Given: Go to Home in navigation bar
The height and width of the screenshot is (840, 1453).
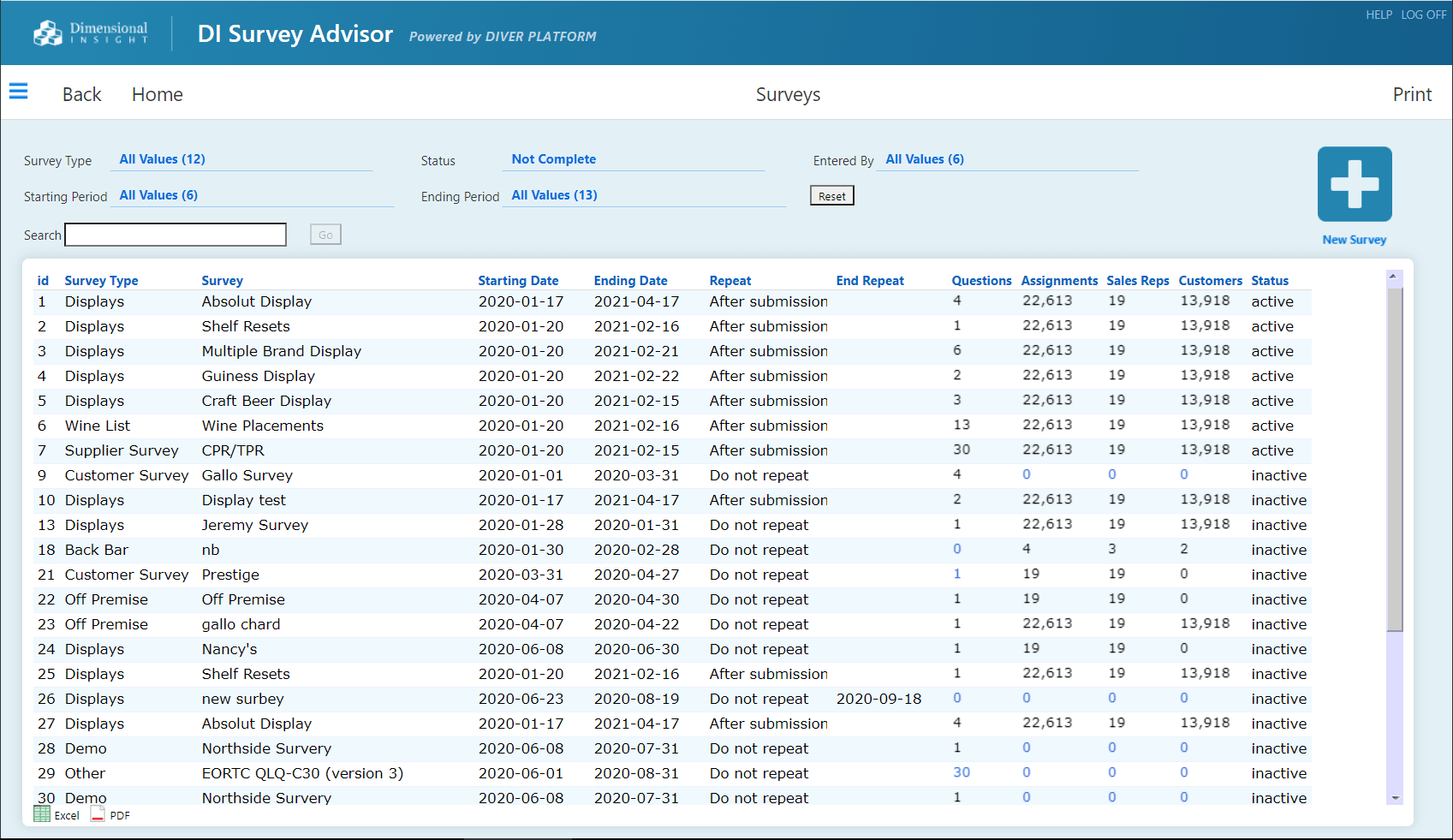Looking at the screenshot, I should pyautogui.click(x=157, y=94).
